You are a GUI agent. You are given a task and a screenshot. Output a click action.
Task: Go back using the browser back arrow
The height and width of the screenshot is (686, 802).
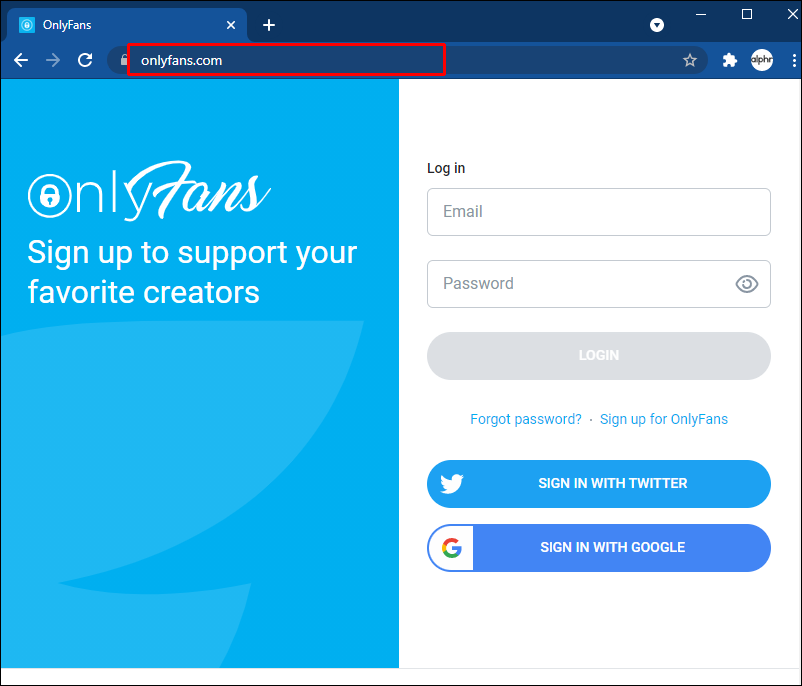coord(21,60)
